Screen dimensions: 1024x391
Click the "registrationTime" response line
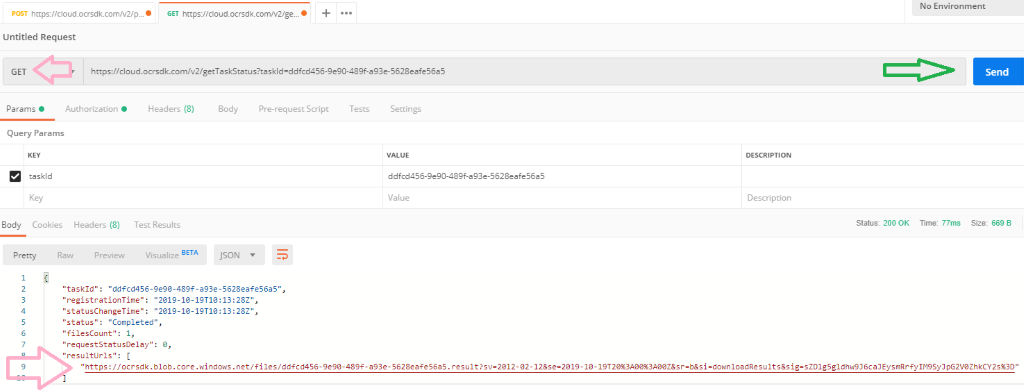160,300
